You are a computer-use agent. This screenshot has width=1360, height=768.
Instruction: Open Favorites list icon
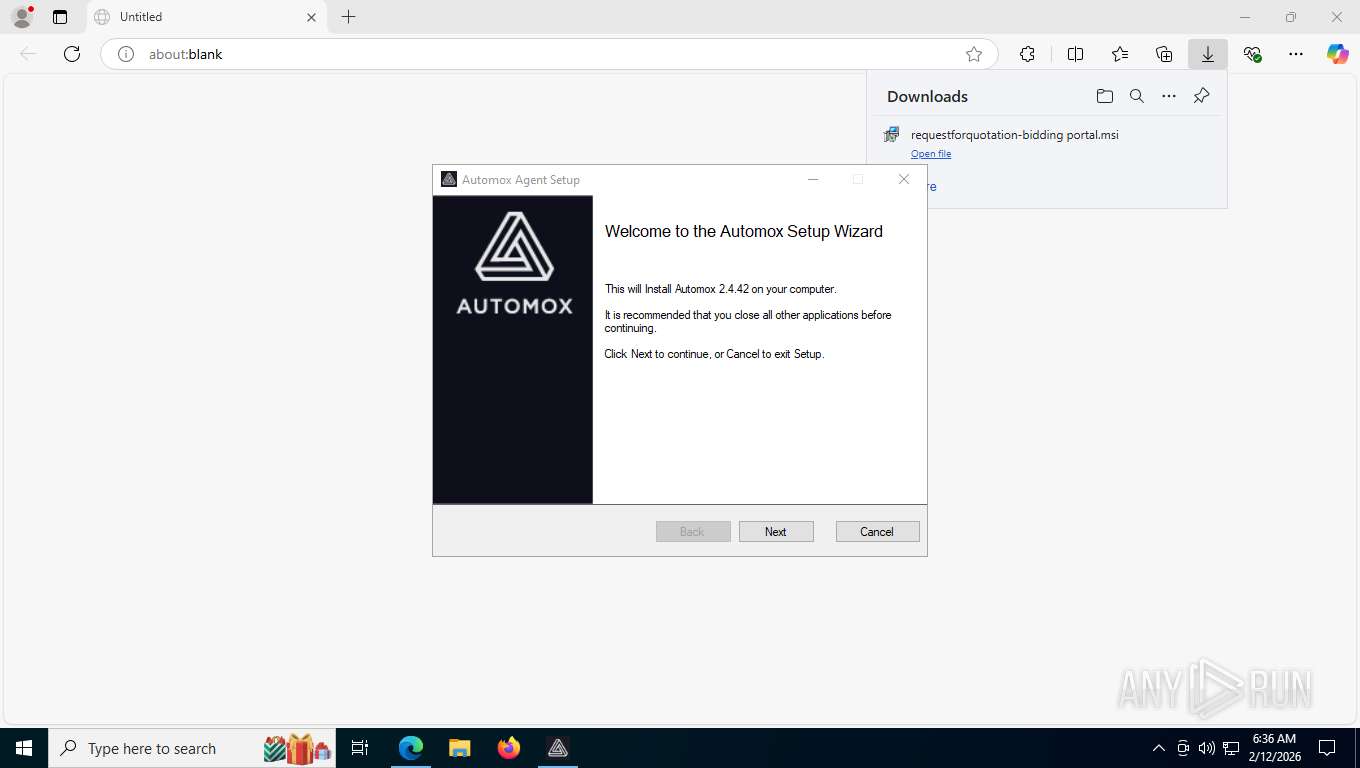(x=1120, y=54)
